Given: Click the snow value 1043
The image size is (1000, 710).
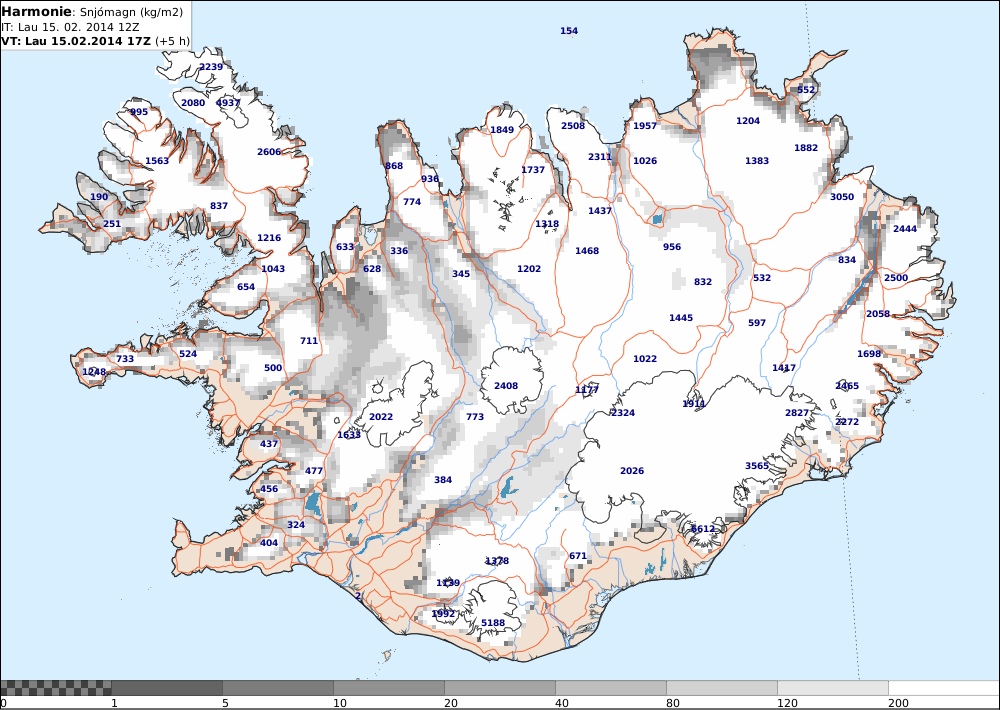Looking at the screenshot, I should (273, 269).
